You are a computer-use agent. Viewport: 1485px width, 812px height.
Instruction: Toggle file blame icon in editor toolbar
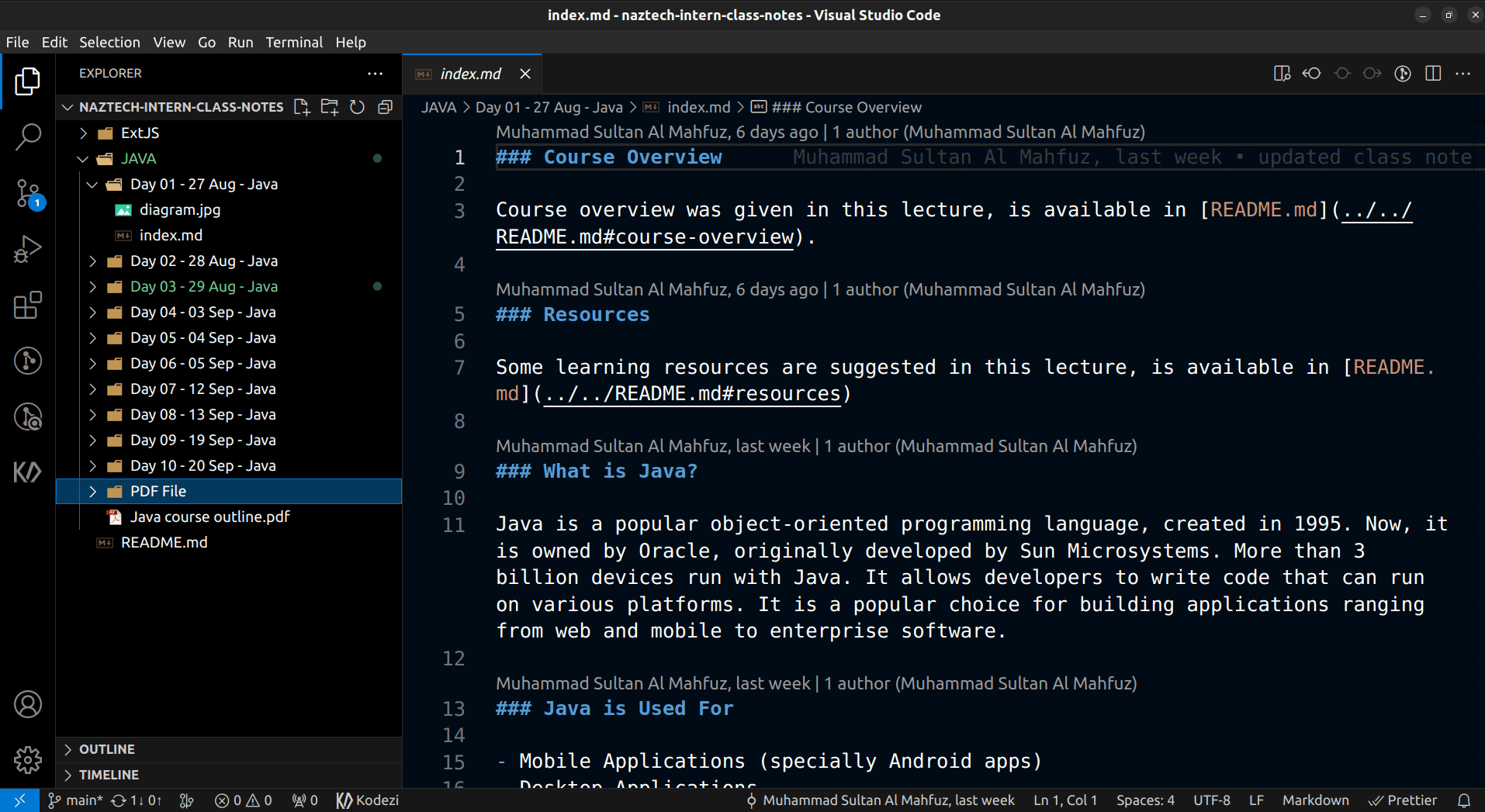coord(1403,74)
